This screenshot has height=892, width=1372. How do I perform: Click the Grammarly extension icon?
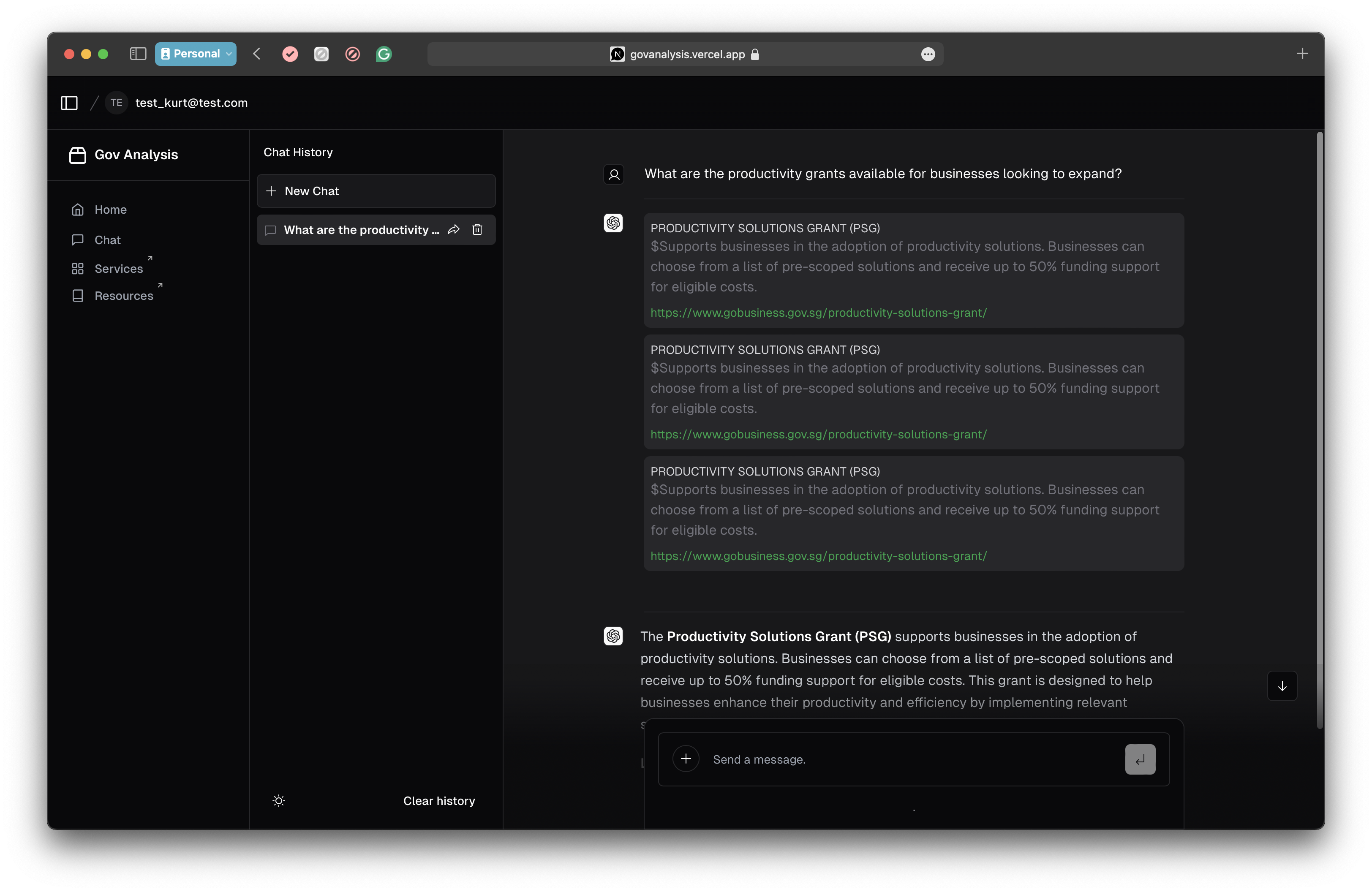pyautogui.click(x=384, y=54)
